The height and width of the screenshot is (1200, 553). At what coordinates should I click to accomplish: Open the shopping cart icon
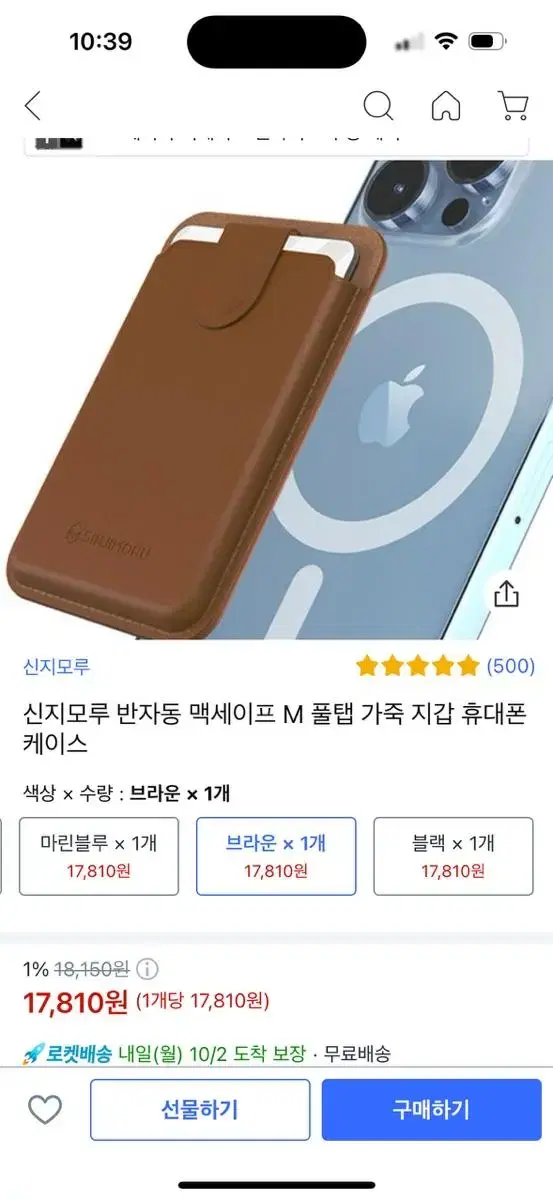(x=512, y=105)
